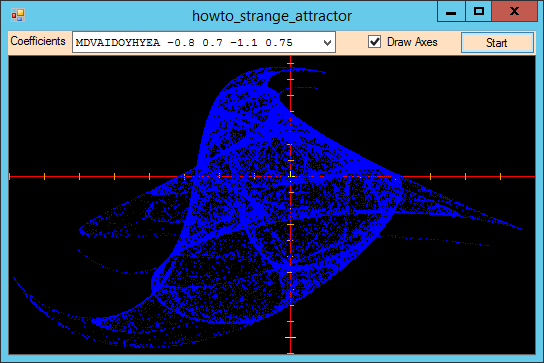This screenshot has width=544, height=363.
Task: Minimize the howto_strange_attractor window
Action: point(451,12)
